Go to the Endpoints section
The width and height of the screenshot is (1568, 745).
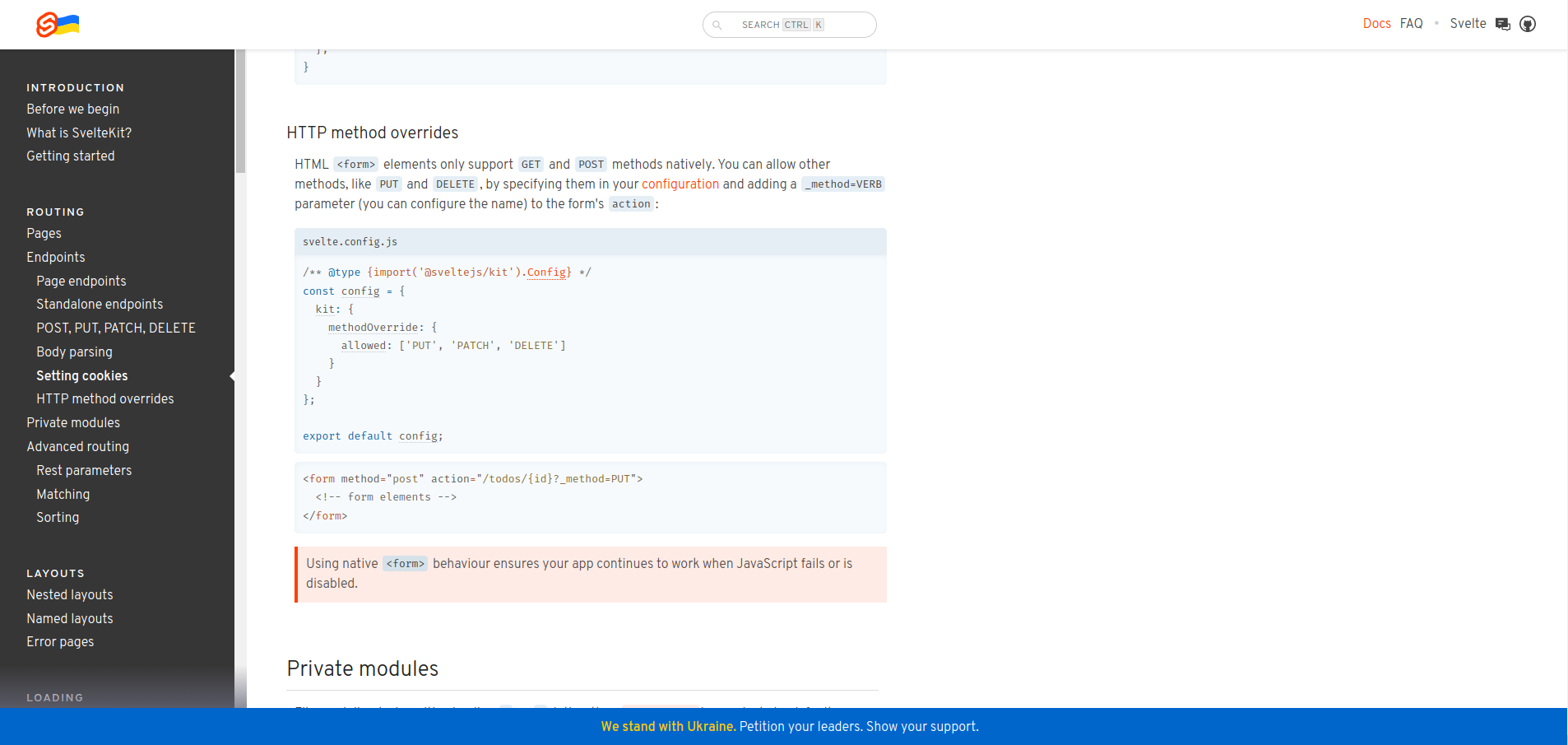tap(55, 257)
